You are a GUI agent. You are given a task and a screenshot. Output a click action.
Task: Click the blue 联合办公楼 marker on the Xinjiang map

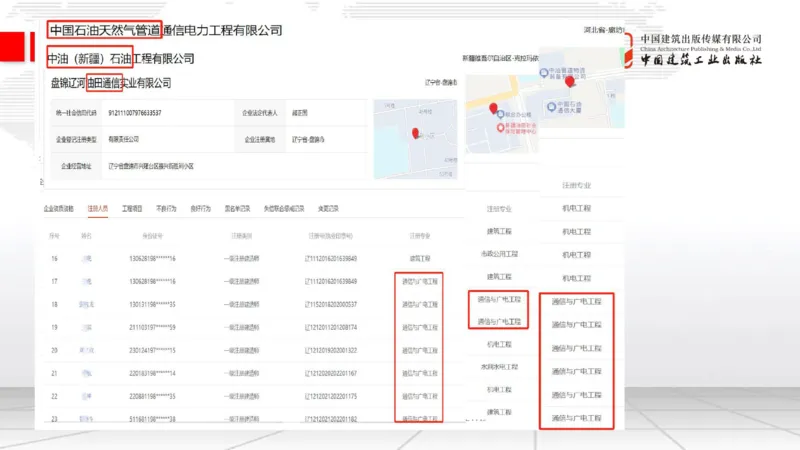coord(501,114)
